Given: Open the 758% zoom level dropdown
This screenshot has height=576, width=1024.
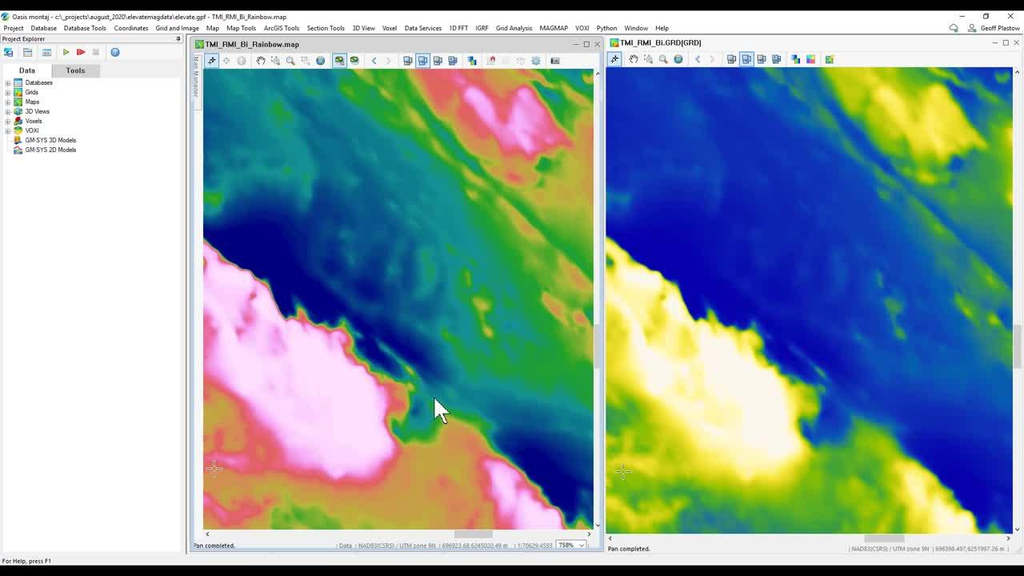Looking at the screenshot, I should (581, 545).
